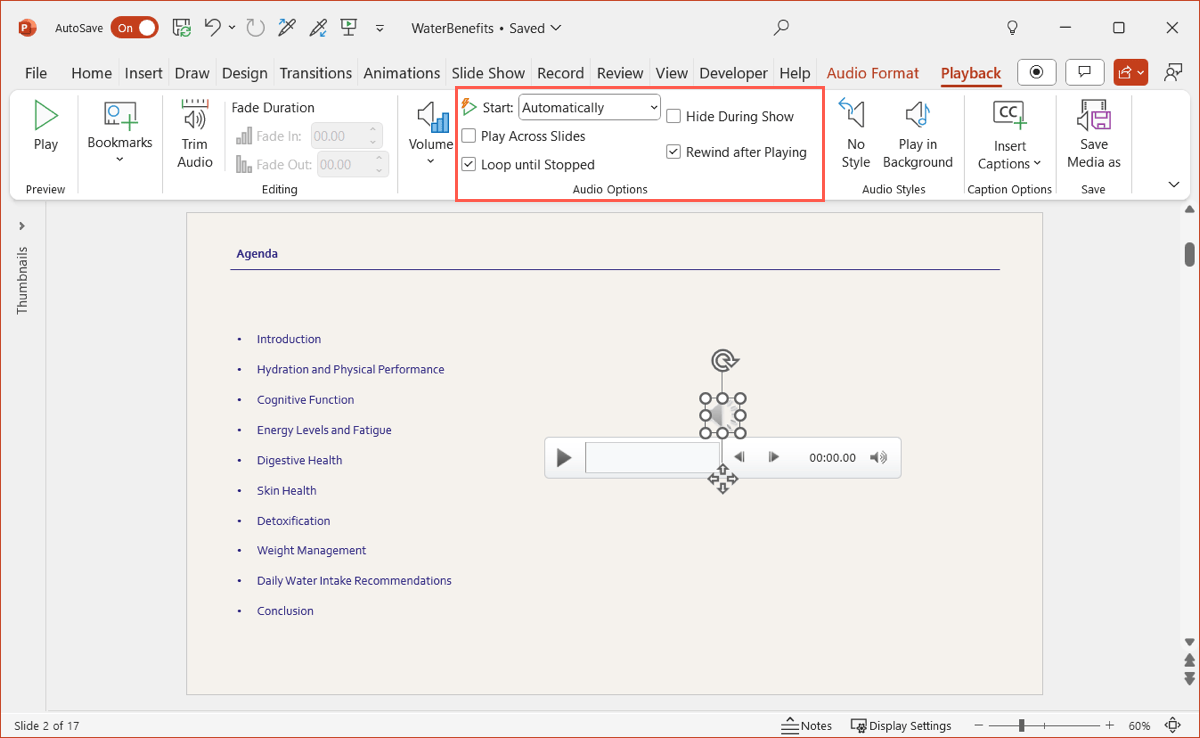The image size is (1200, 738).
Task: Click the audio player progress bar
Action: pyautogui.click(x=653, y=458)
